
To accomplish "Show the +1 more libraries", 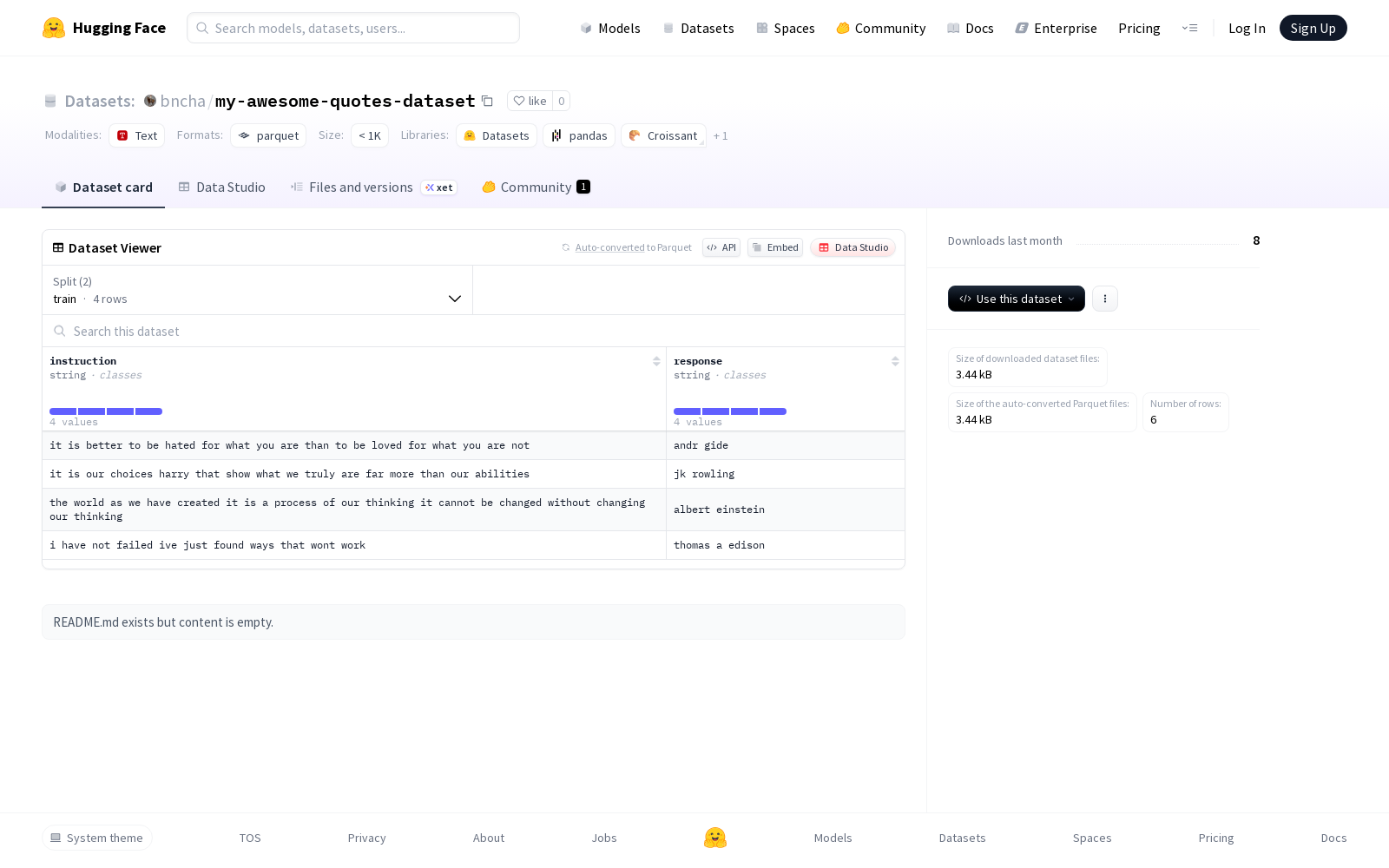I will coord(721,135).
